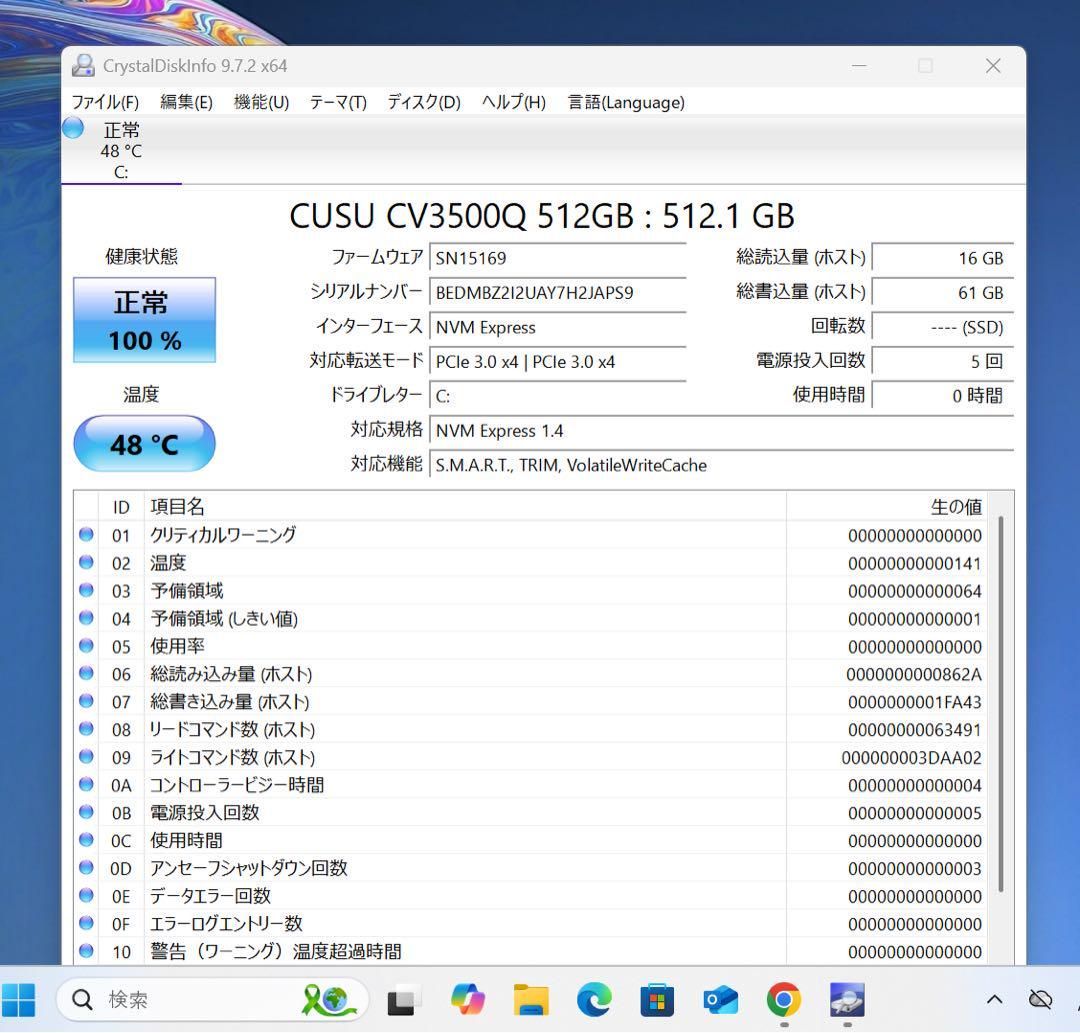Open Microsoft Edge from the taskbar
Image resolution: width=1080 pixels, height=1033 pixels.
pyautogui.click(x=594, y=999)
